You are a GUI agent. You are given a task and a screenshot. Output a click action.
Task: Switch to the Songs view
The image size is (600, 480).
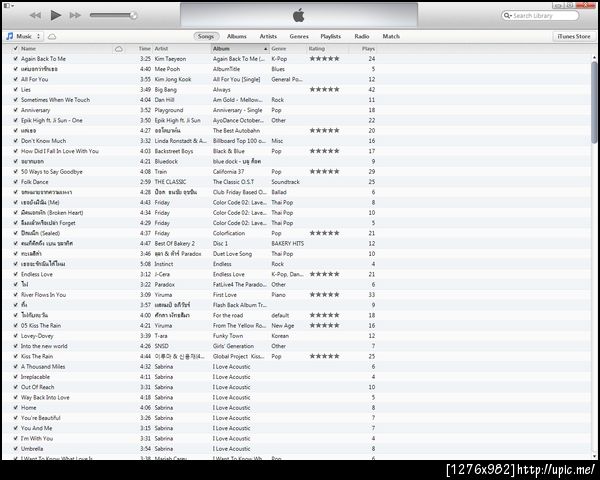206,36
